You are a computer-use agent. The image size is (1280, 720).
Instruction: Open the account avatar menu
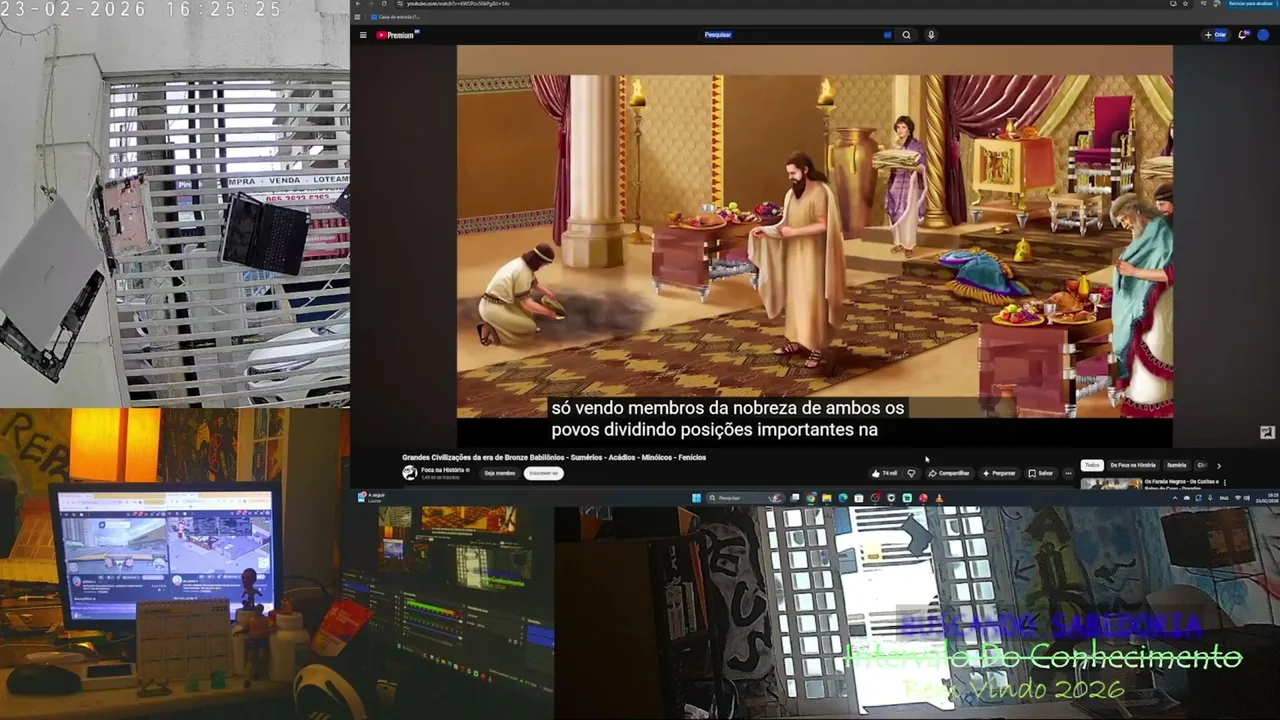pyautogui.click(x=1263, y=35)
